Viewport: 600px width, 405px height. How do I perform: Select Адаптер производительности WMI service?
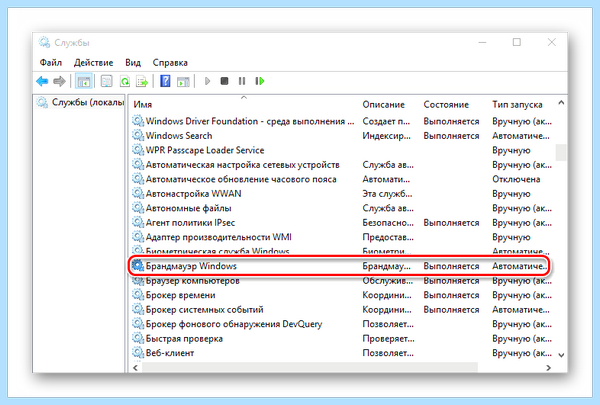click(341, 237)
